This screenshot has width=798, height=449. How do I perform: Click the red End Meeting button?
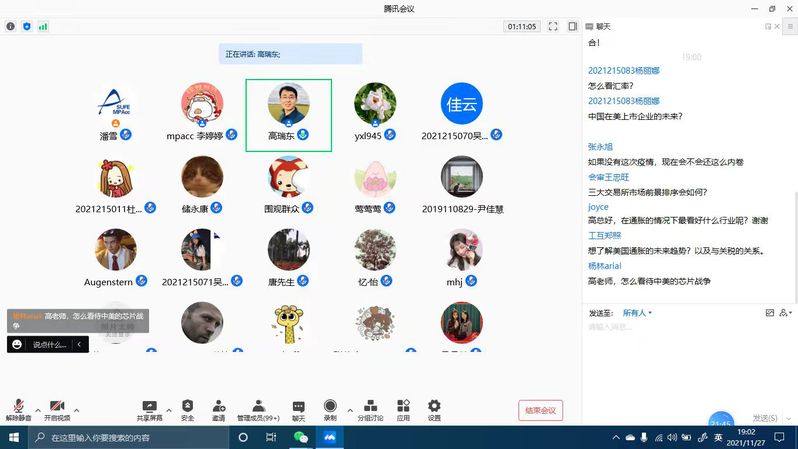pos(540,410)
